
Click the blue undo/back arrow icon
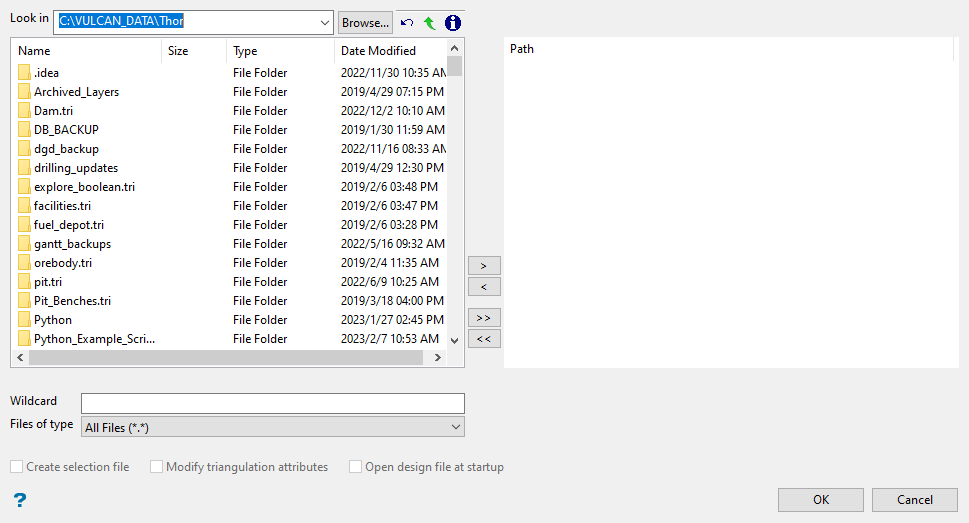tap(406, 22)
